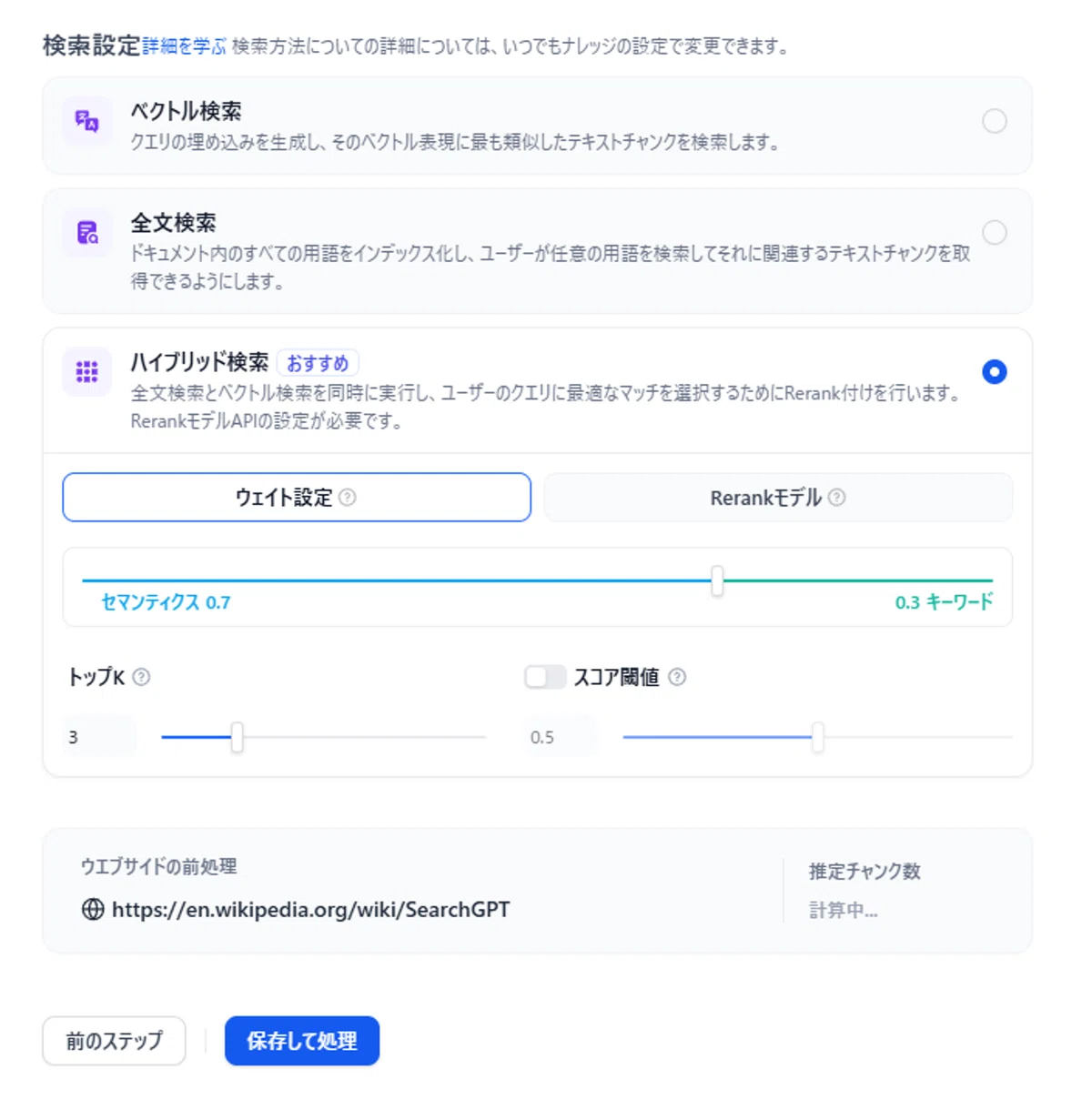Open the 詳細を学ぶ link
The width and height of the screenshot is (1092, 1110).
tap(184, 46)
